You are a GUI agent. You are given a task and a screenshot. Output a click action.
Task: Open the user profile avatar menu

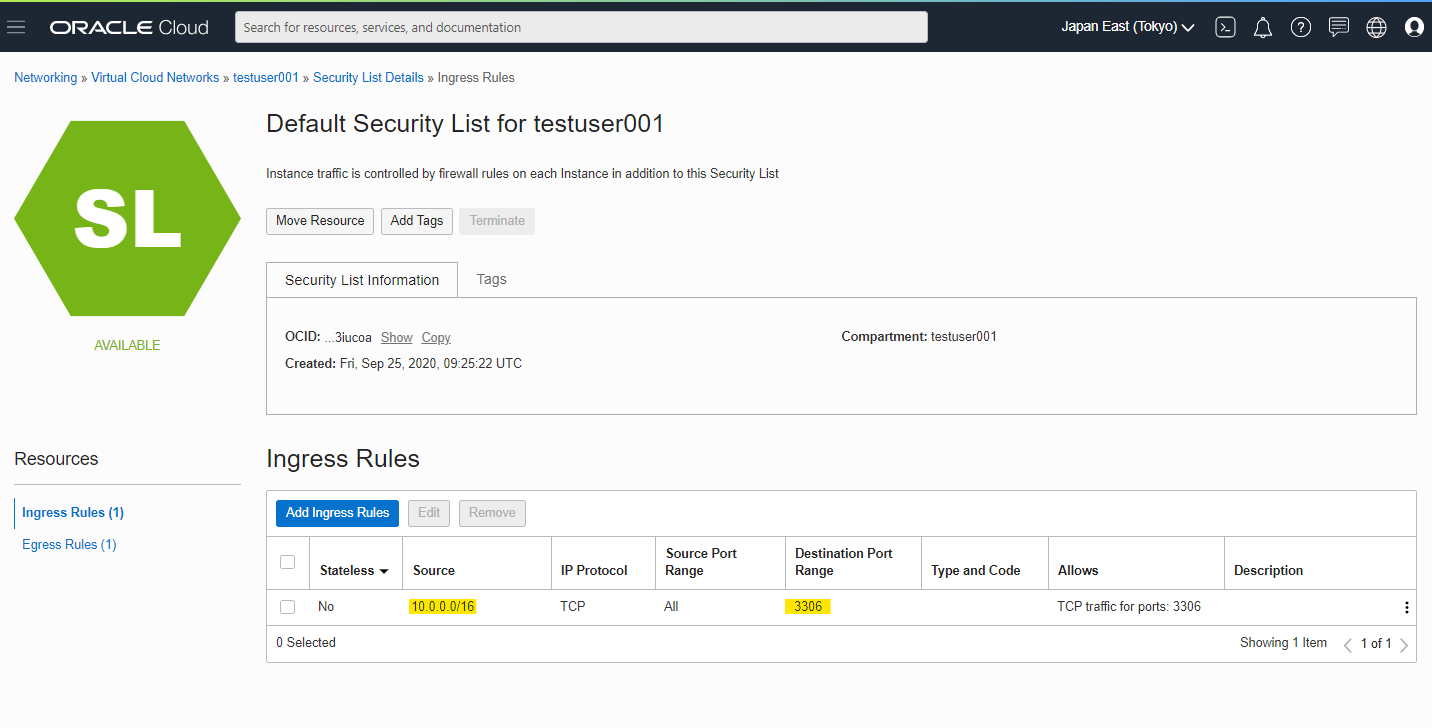[1414, 27]
